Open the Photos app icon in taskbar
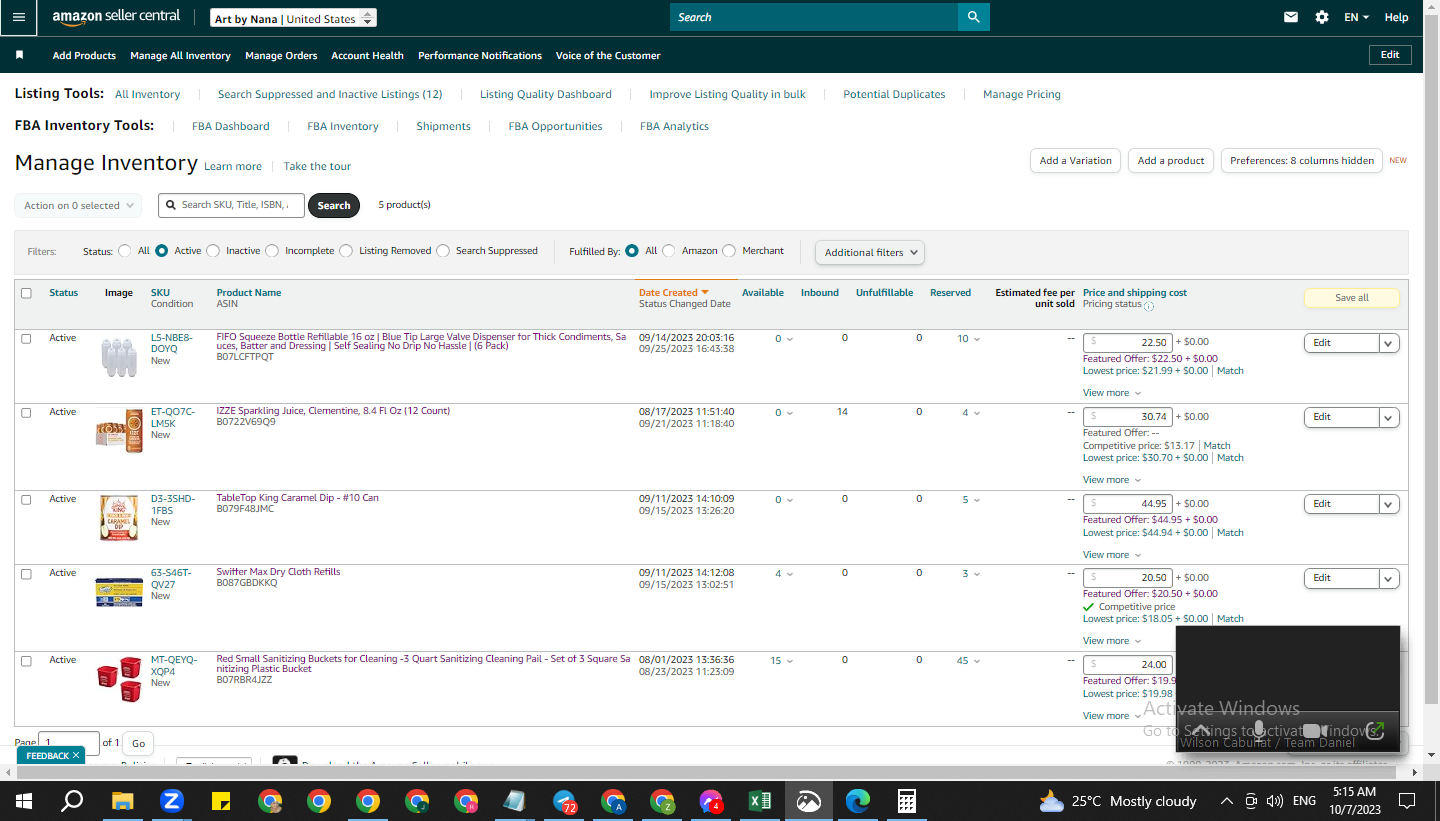This screenshot has height=821, width=1440. (x=809, y=801)
